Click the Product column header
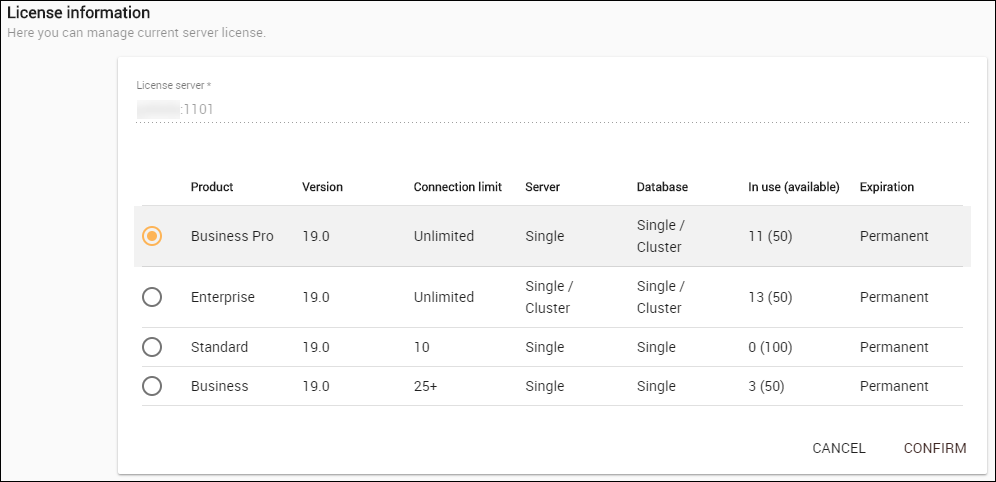This screenshot has width=996, height=482. [x=212, y=187]
